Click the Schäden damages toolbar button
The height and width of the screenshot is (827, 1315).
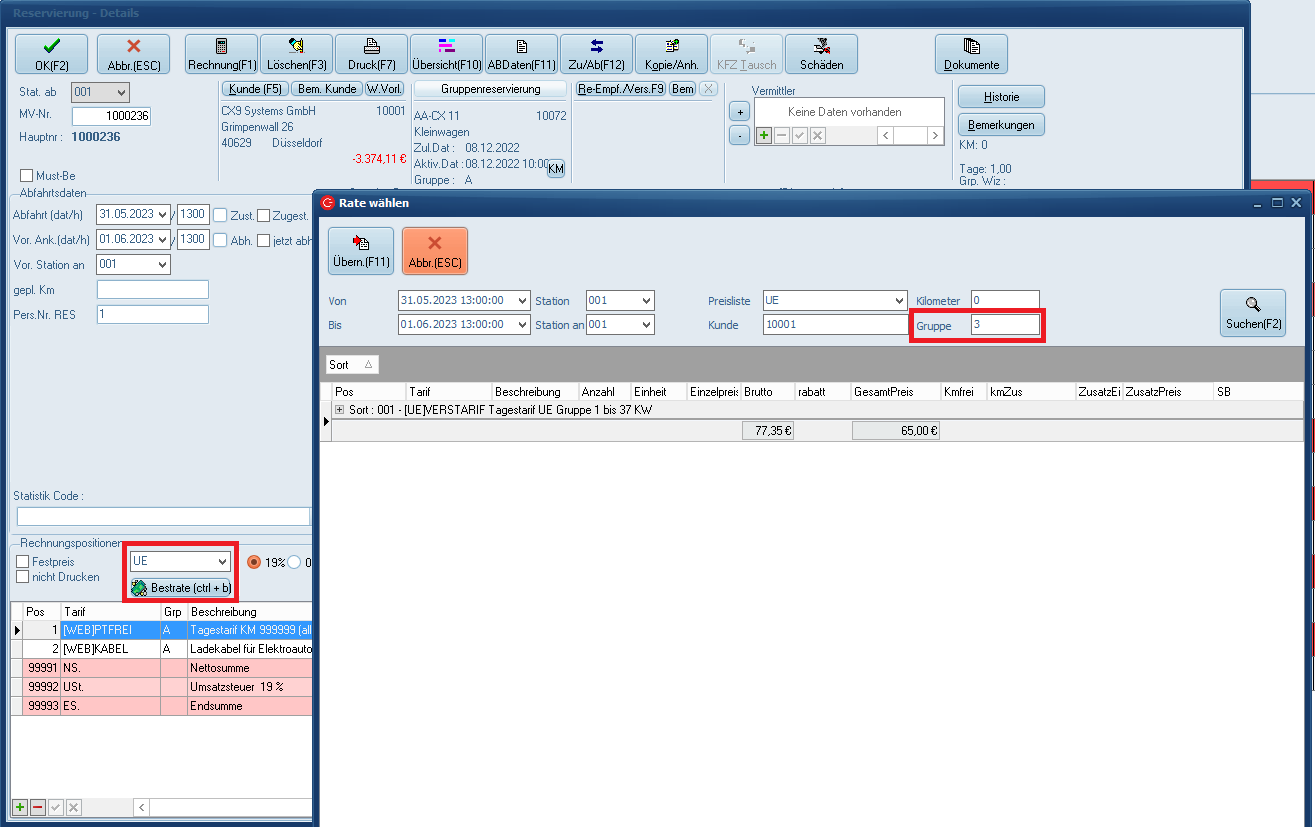[821, 54]
